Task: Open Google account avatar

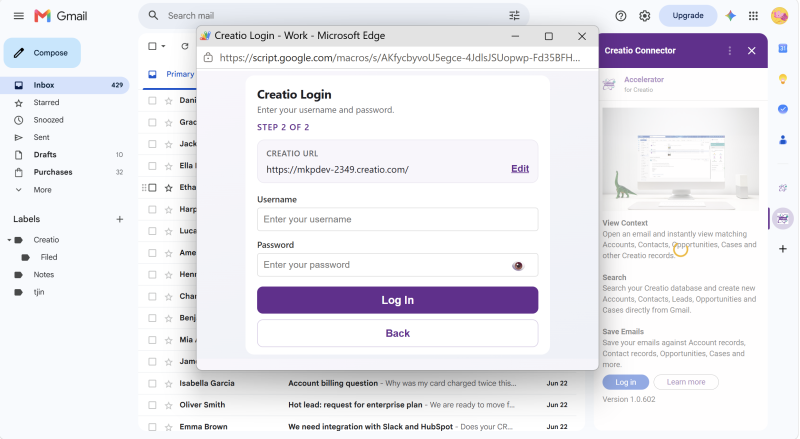Action: pyautogui.click(x=779, y=16)
